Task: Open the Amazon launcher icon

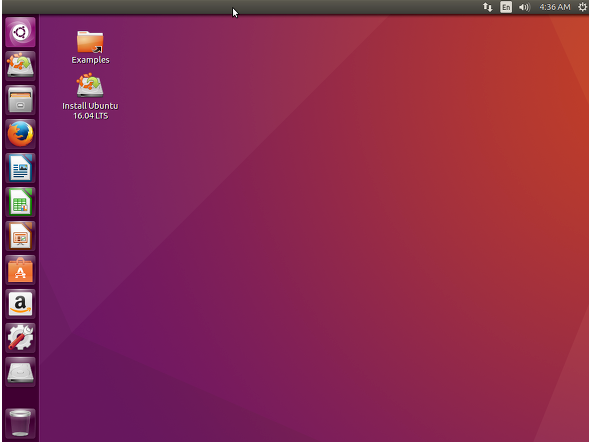Action: (20, 304)
